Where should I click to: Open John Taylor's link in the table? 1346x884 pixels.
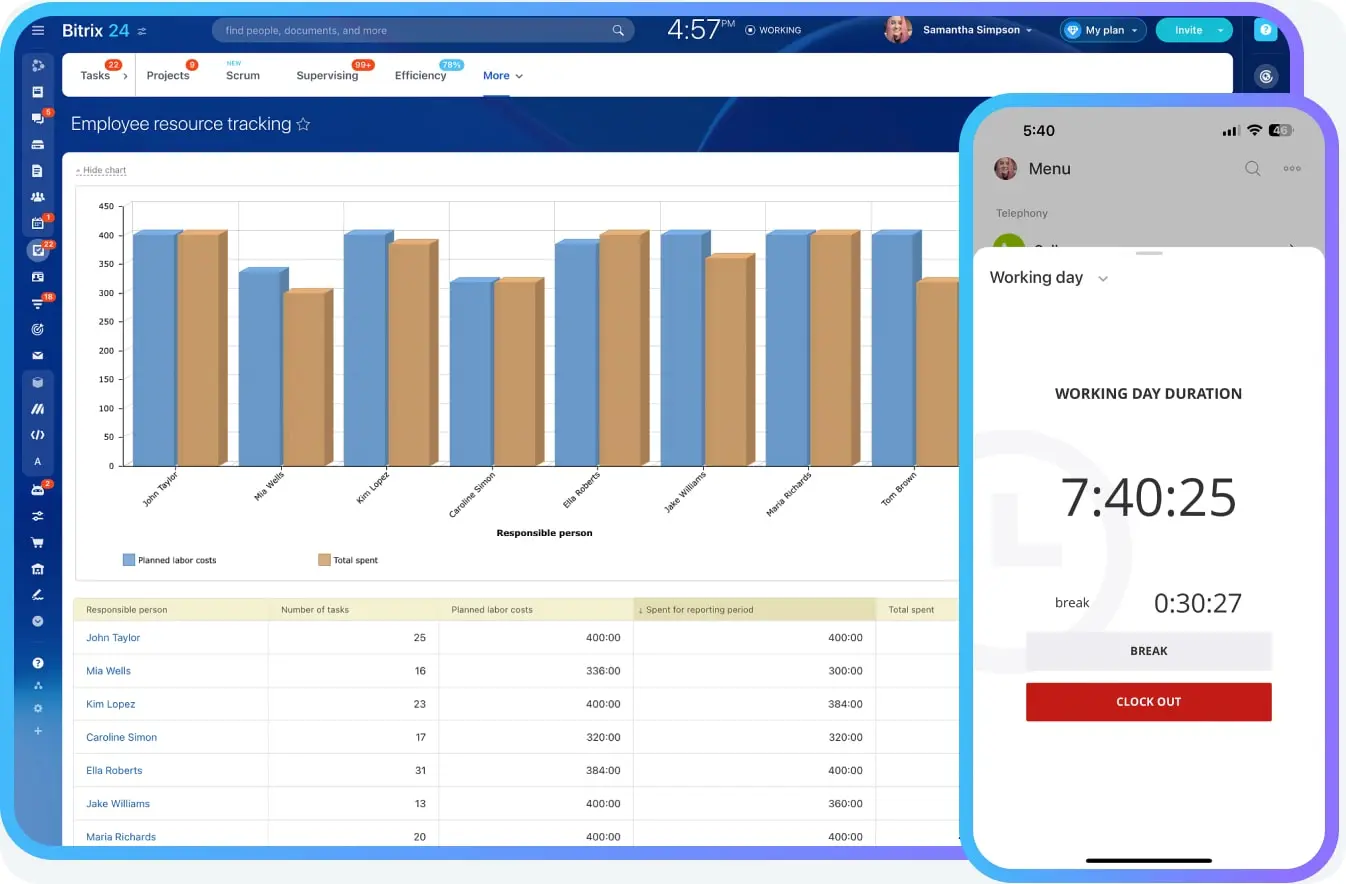tap(113, 638)
